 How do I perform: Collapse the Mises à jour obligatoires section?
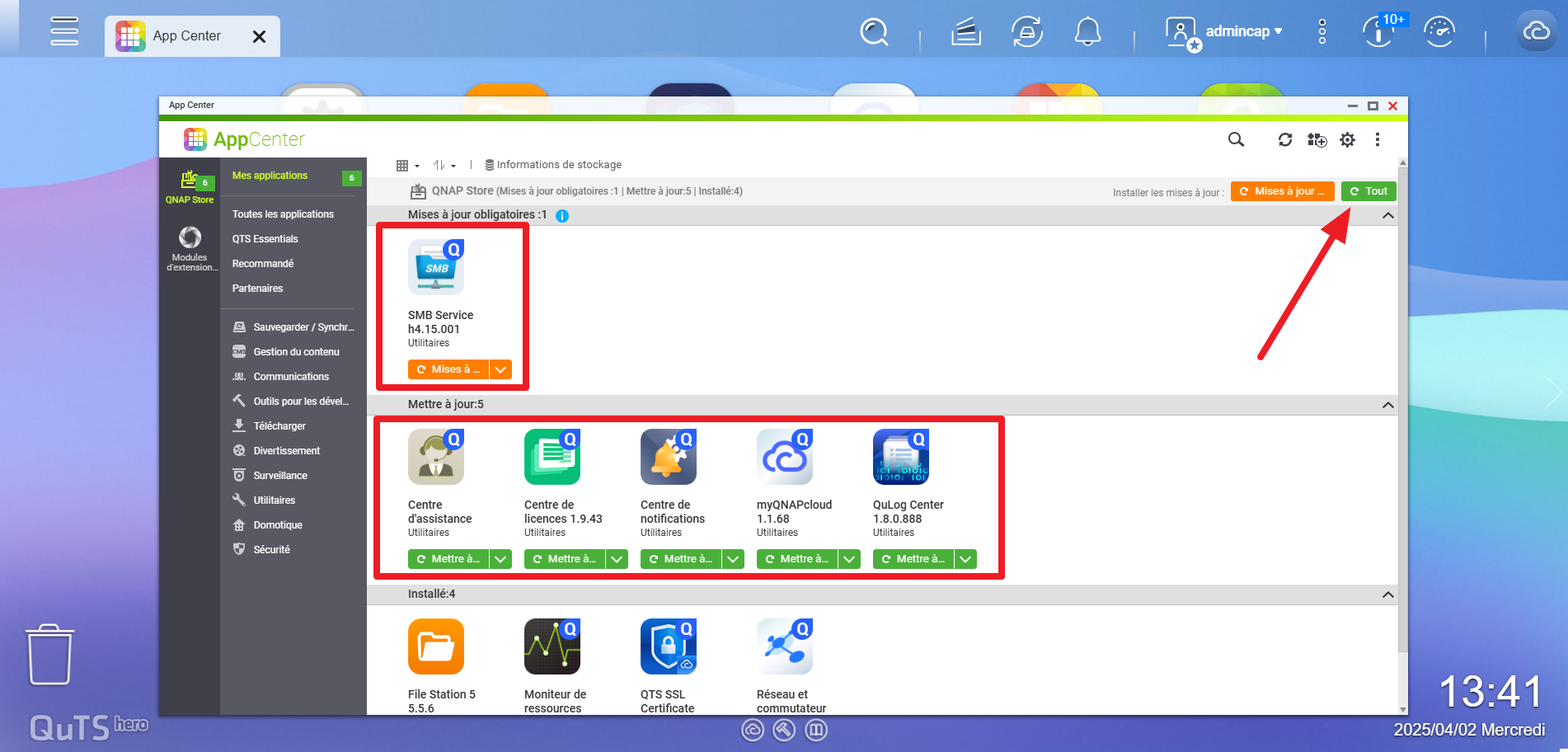pyautogui.click(x=1388, y=215)
